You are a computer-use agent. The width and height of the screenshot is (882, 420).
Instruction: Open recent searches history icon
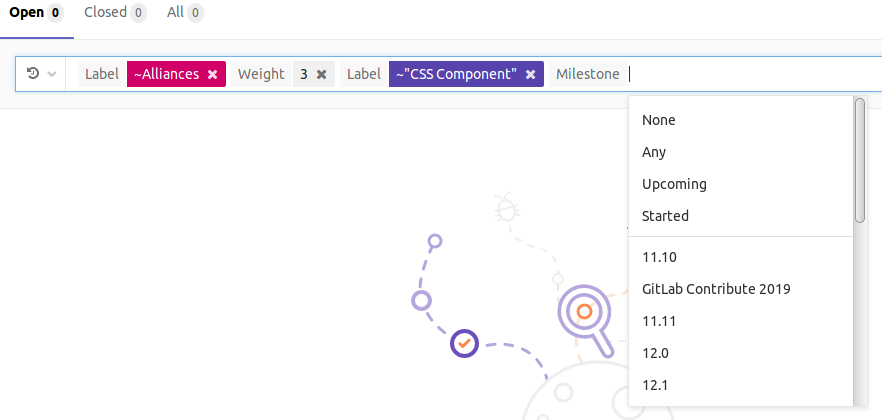coord(33,73)
